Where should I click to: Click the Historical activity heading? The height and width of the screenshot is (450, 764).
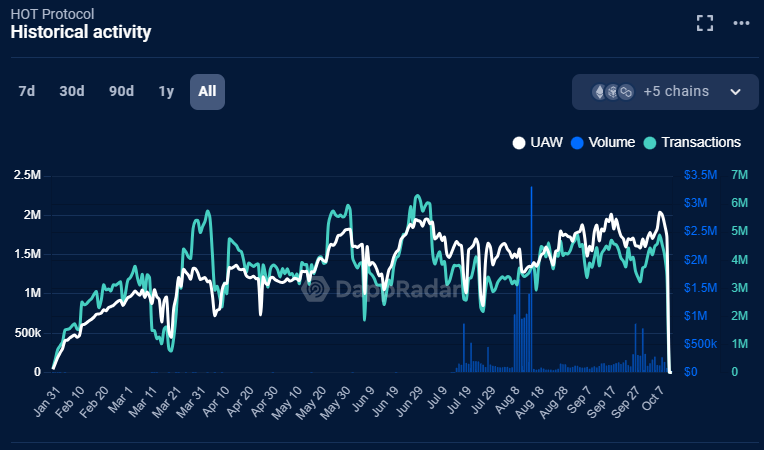pyautogui.click(x=81, y=32)
